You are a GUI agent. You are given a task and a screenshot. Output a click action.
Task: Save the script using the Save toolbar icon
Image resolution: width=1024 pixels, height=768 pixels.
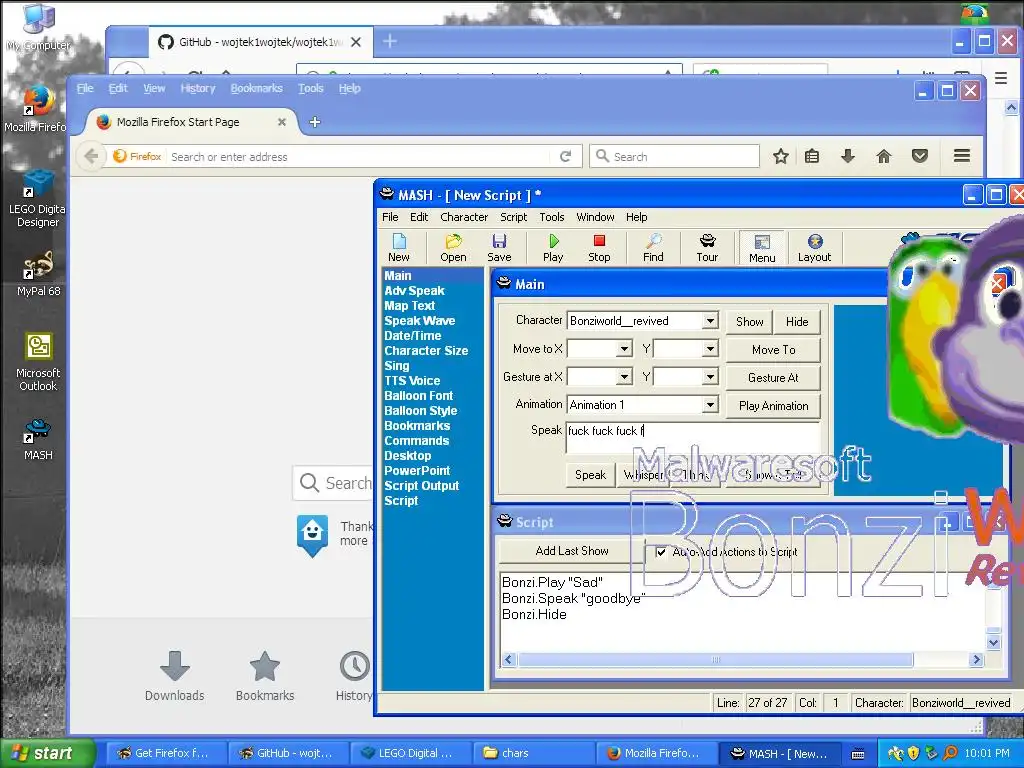tap(499, 248)
